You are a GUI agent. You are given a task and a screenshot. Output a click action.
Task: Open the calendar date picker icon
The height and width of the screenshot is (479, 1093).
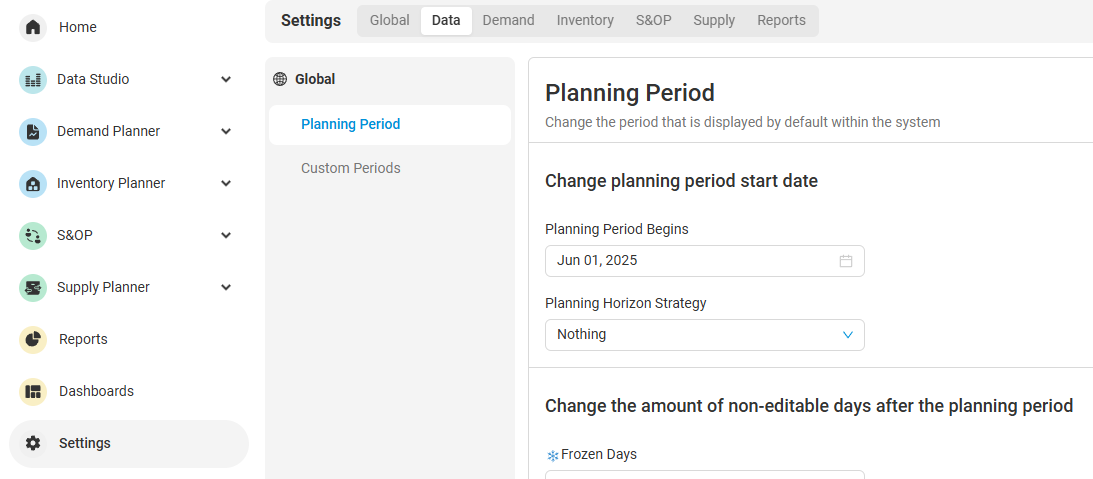pos(846,261)
